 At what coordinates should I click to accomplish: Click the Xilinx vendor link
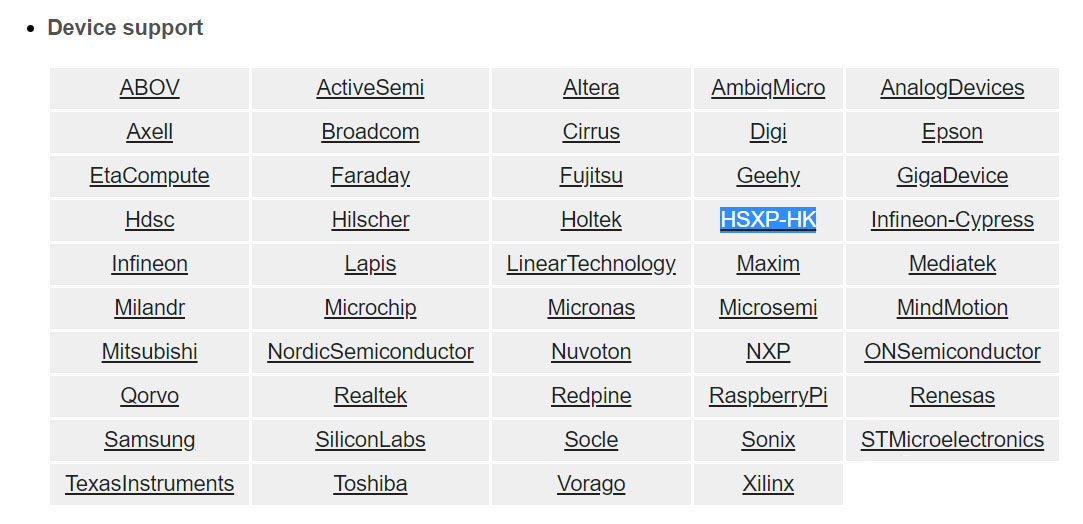coord(768,484)
